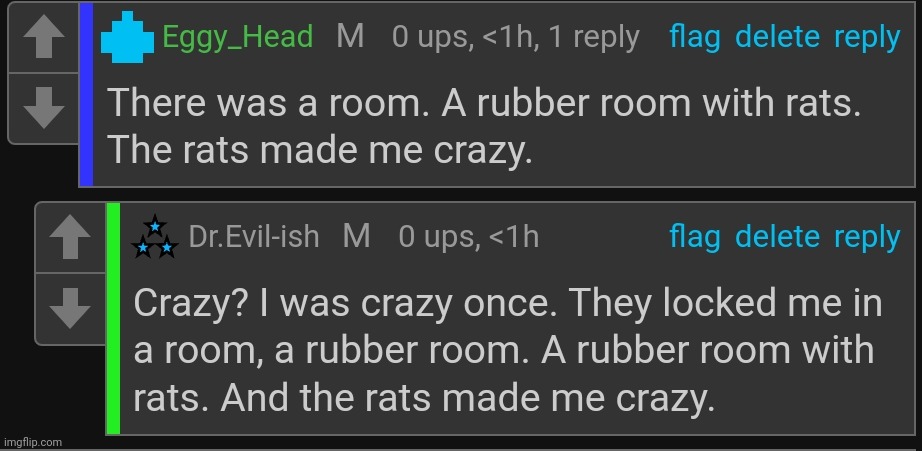This screenshot has height=451, width=922.
Task: Open the Eggy_Head user profile link
Action: 238,38
